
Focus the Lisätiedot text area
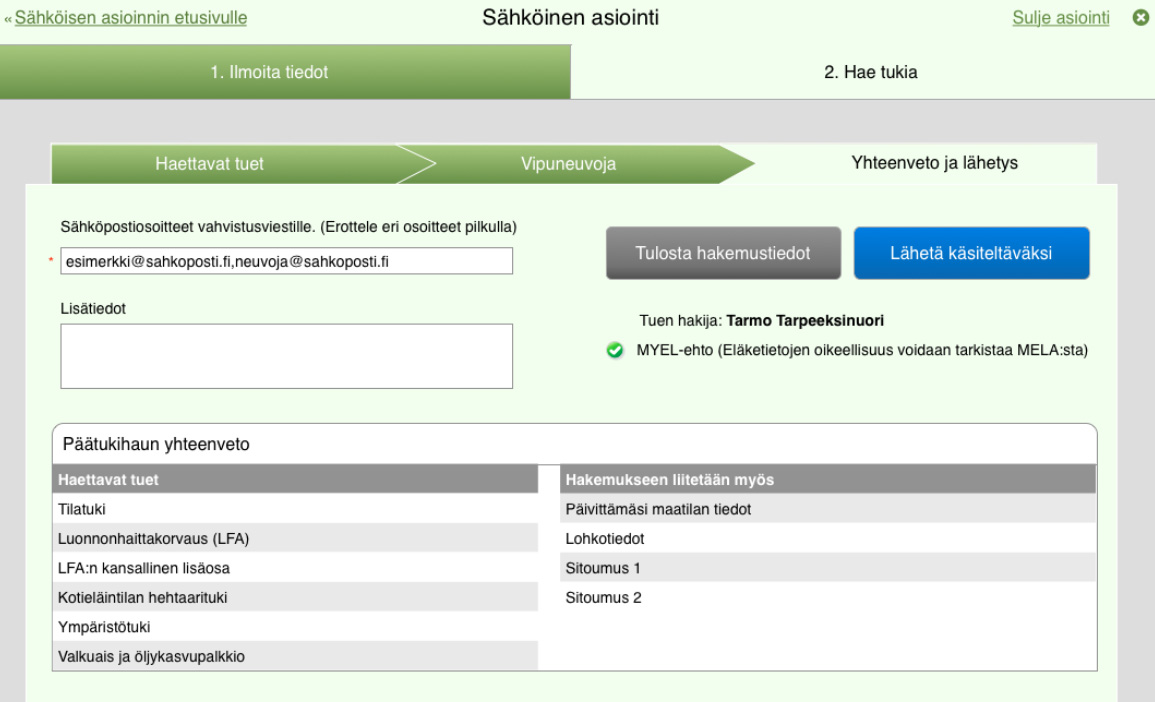[x=286, y=356]
